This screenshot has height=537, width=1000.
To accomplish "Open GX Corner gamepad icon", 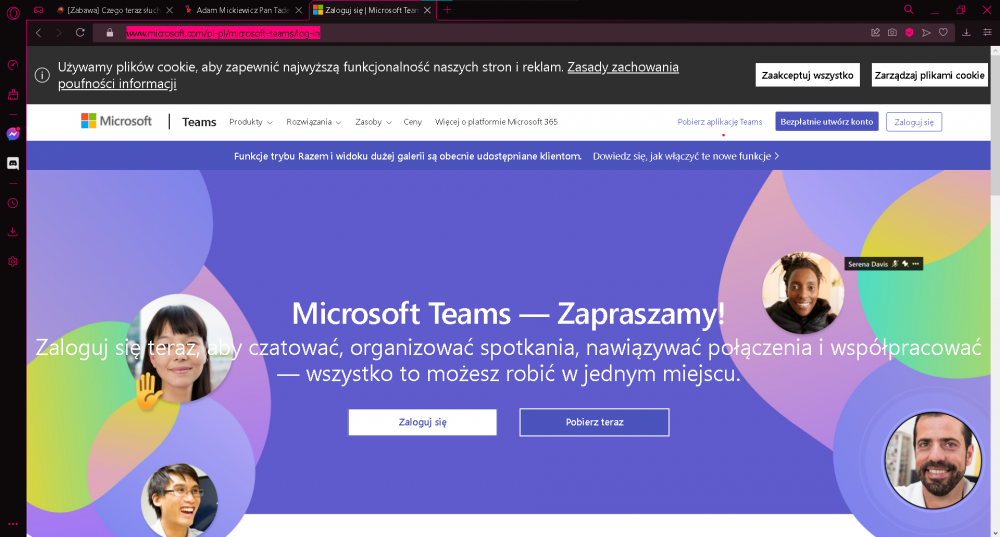I will (39, 10).
